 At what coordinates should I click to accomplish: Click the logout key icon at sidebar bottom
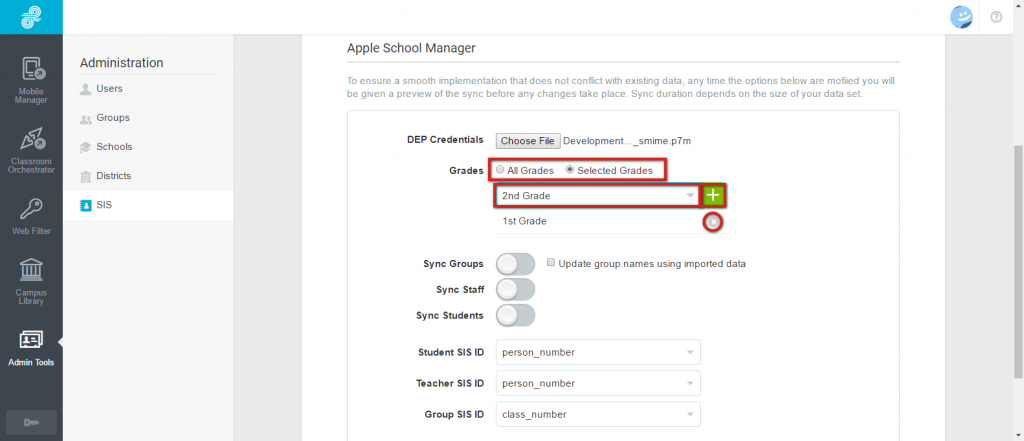coord(31,423)
